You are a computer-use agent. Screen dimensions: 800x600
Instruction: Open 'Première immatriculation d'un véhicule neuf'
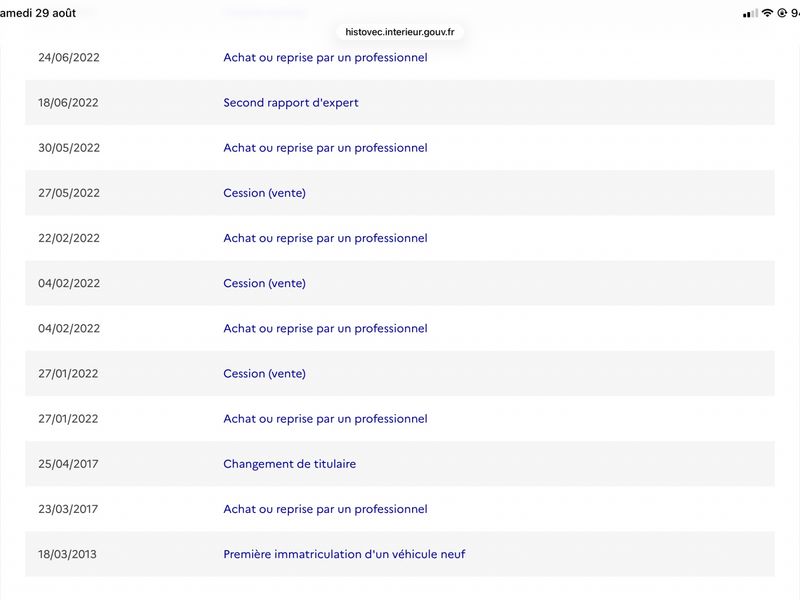344,554
